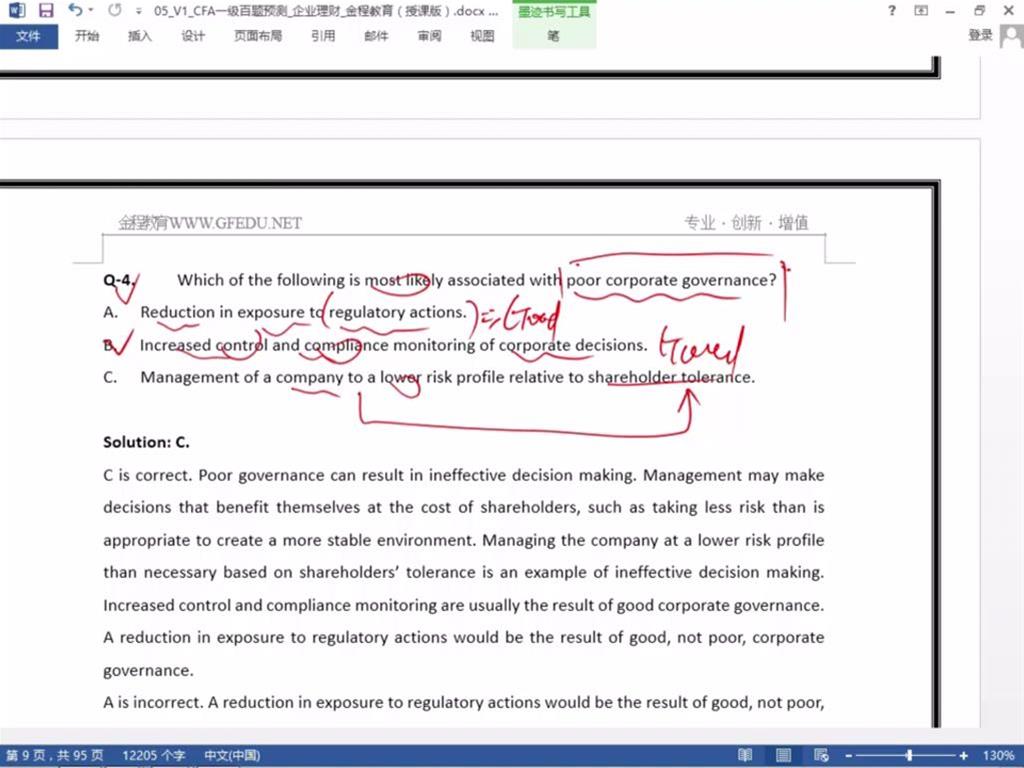Click the language indicator 中文(中国)
This screenshot has height=768, width=1024.
(x=232, y=756)
